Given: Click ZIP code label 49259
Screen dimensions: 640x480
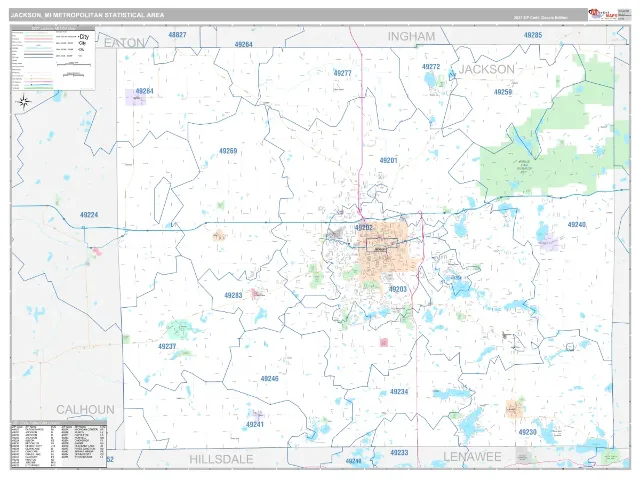Looking at the screenshot, I should (x=503, y=92).
